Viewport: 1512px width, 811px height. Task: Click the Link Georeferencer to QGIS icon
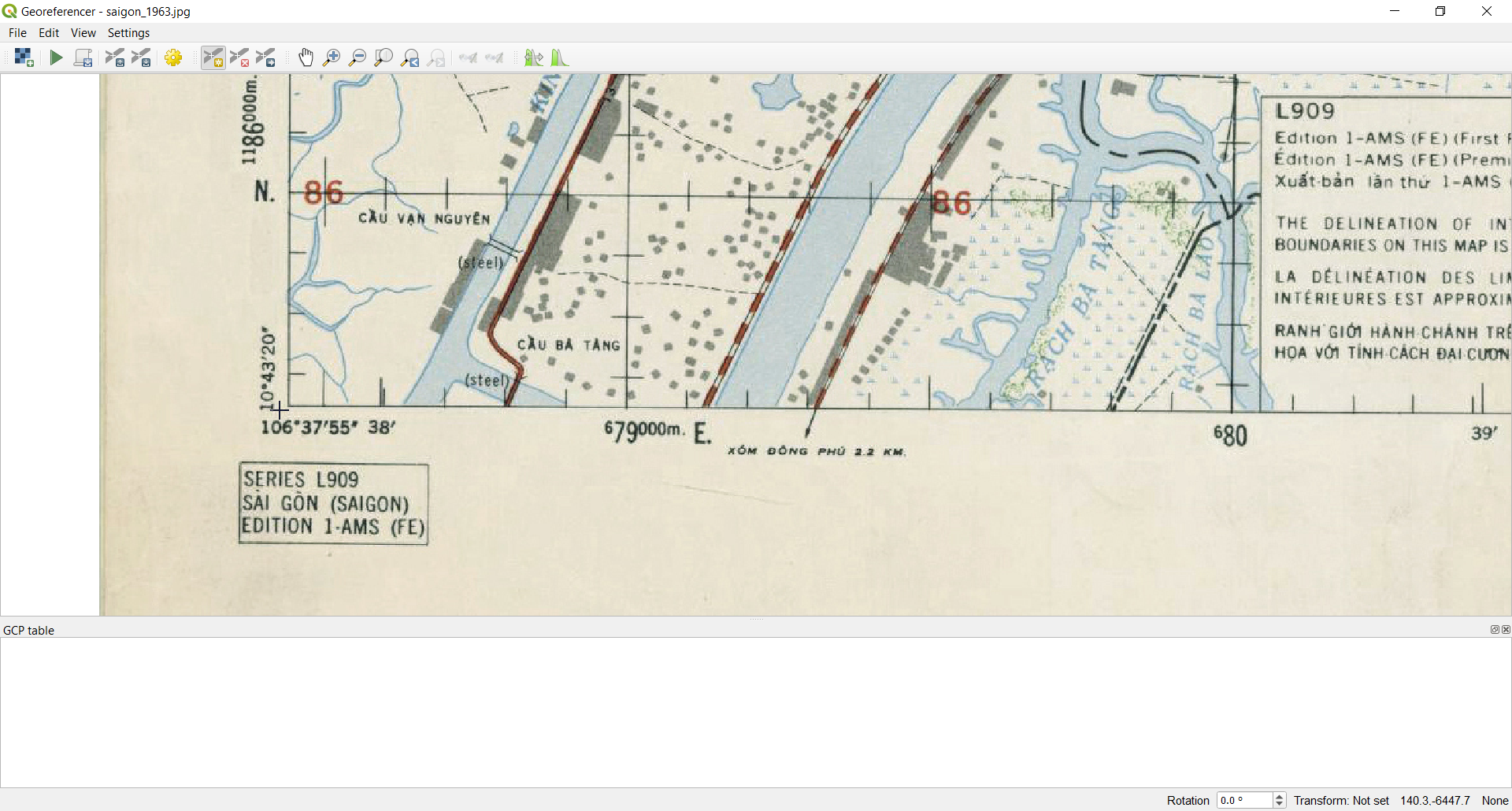point(469,57)
